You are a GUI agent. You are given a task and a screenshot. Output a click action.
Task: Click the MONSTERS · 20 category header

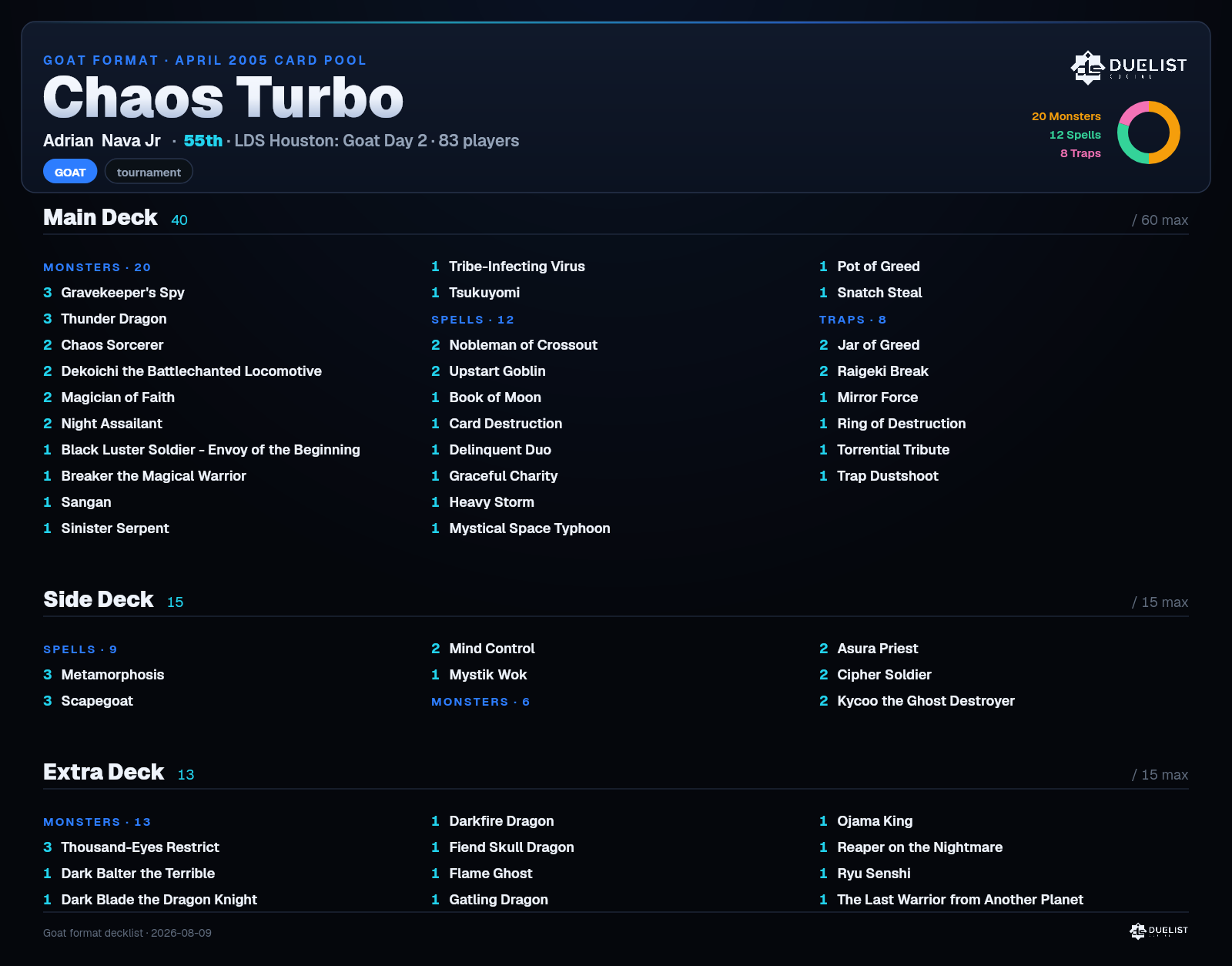coord(97,267)
